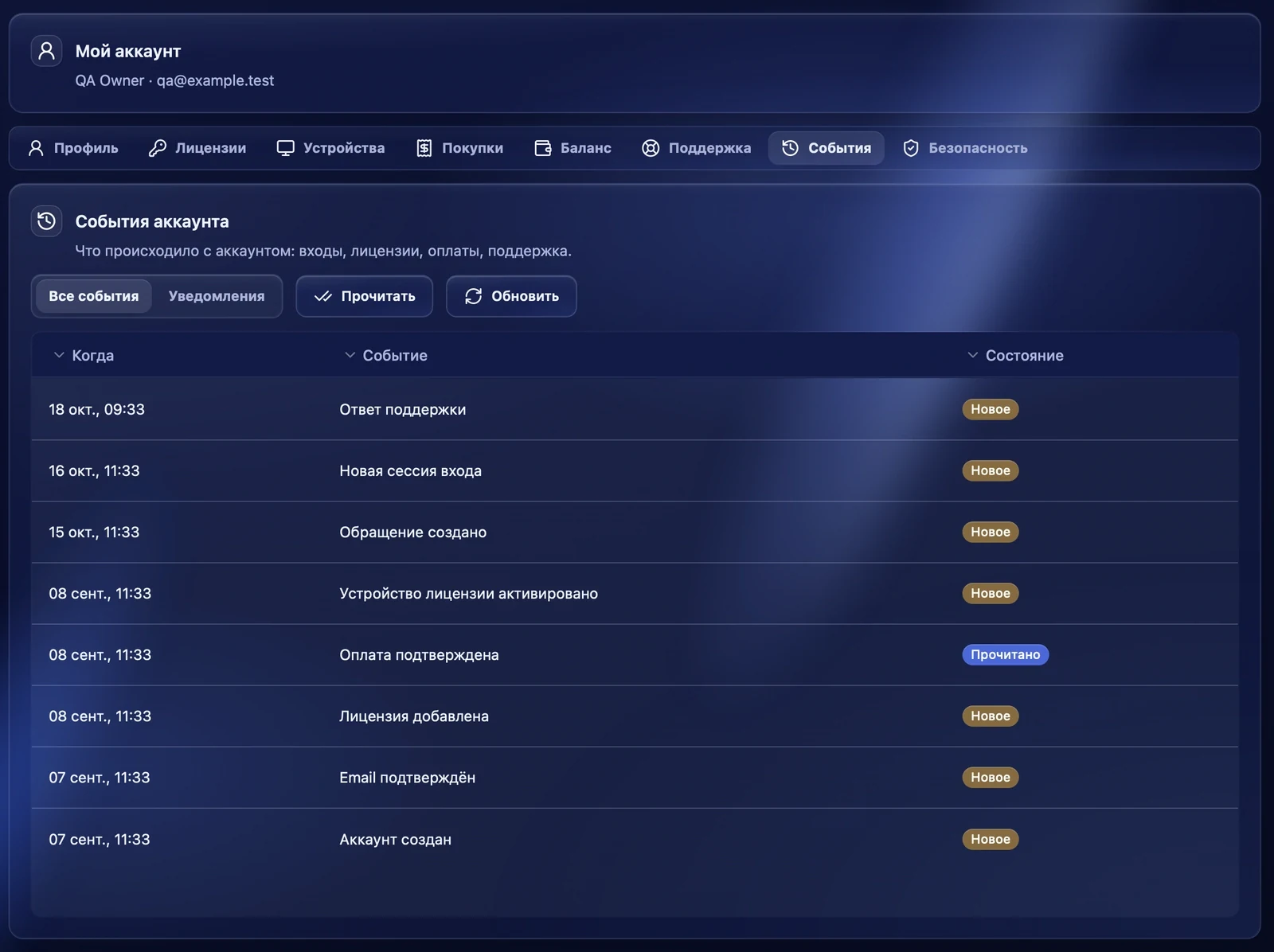The height and width of the screenshot is (952, 1274).
Task: Click the Аккаунт создан event
Action: point(396,839)
